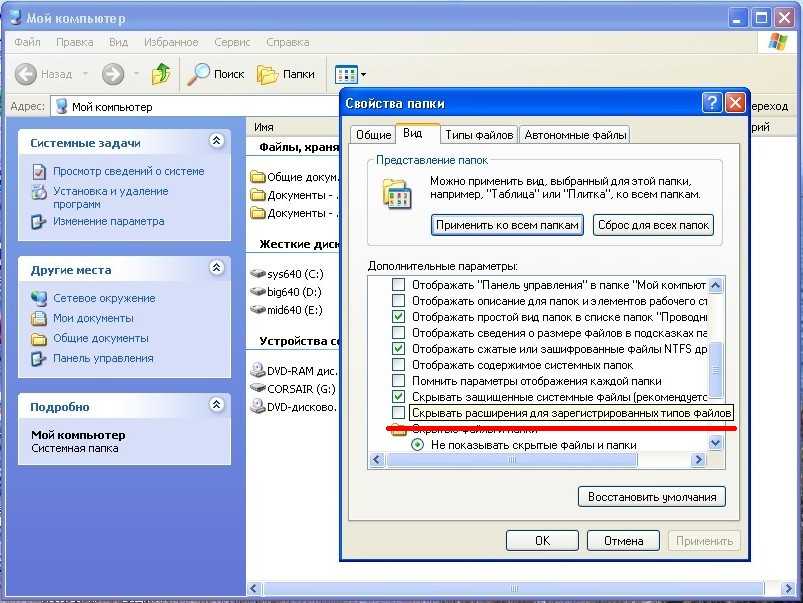Click the address bar field Мой компьютер
803x603 pixels.
pyautogui.click(x=195, y=107)
